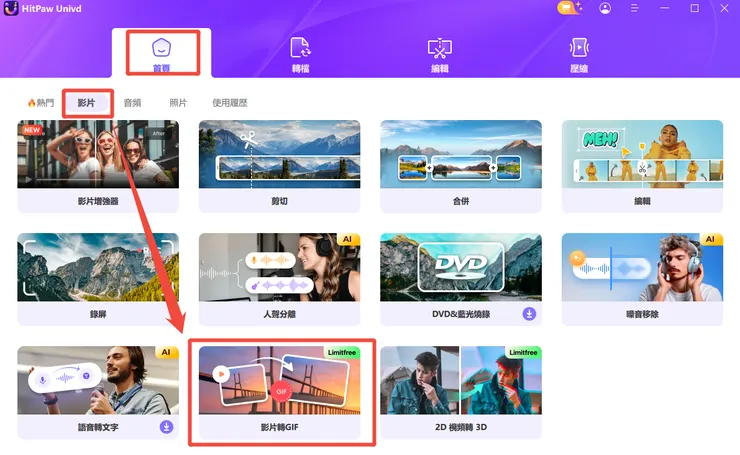Switch to the 編輯 edit tab

click(439, 54)
